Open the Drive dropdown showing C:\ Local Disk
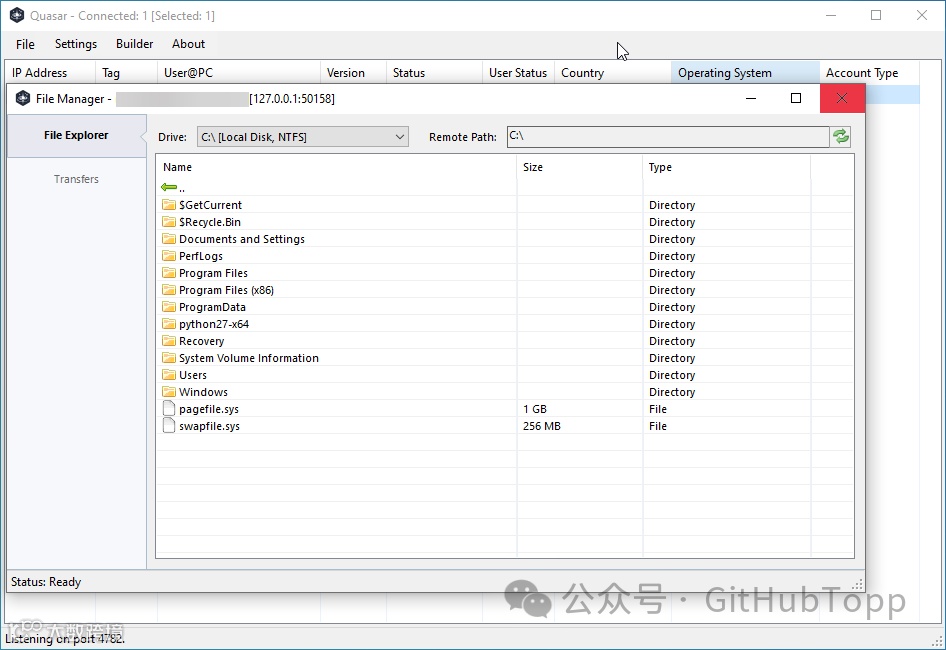Screen dimensions: 946x650 (303, 137)
